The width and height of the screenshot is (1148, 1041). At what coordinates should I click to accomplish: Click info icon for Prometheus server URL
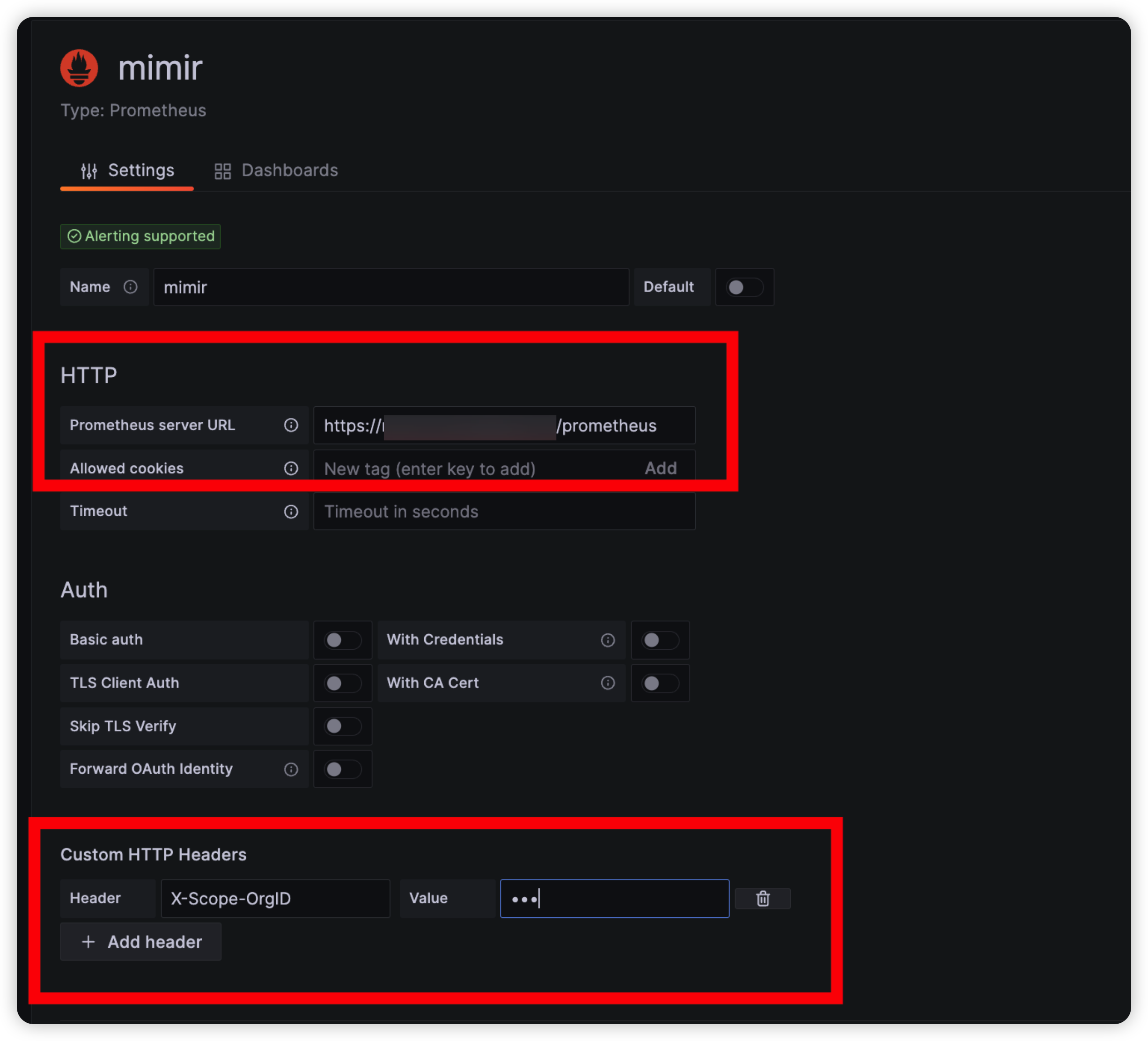pos(291,425)
